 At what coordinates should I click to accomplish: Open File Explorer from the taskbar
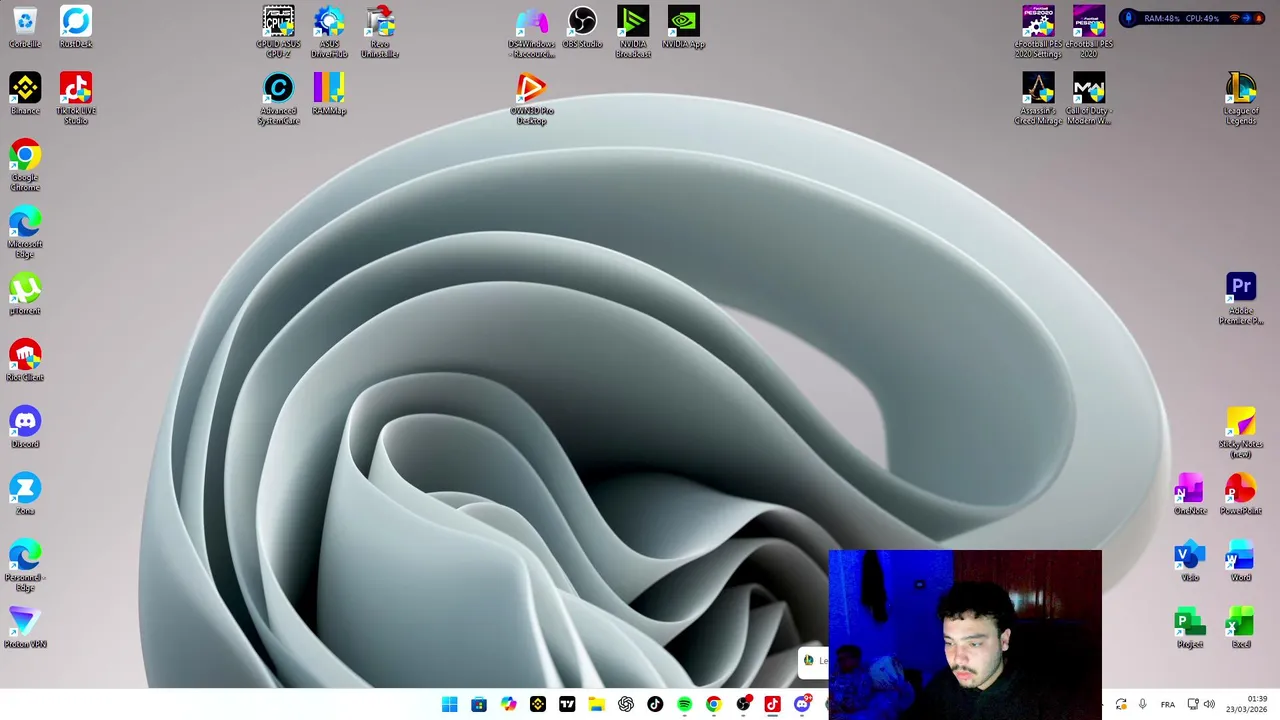click(x=596, y=705)
